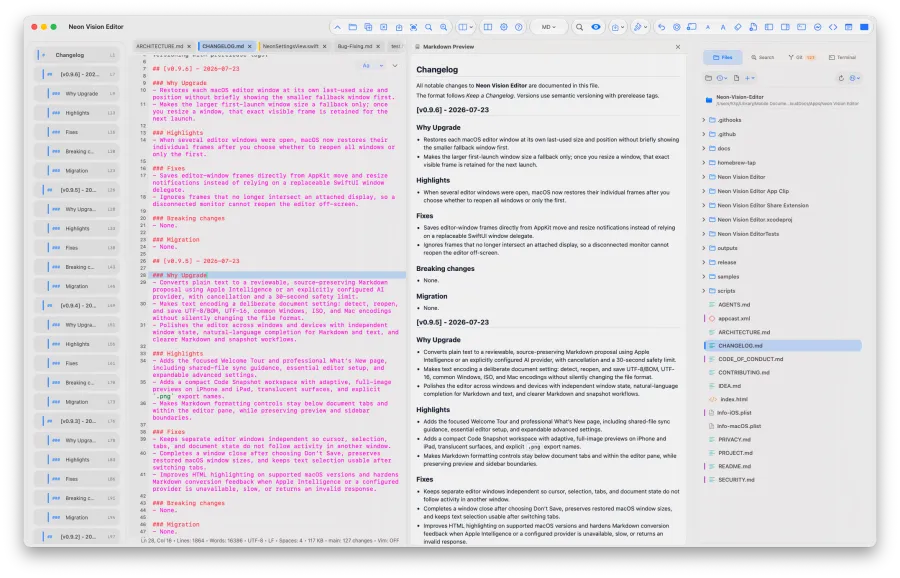Click the split-columns toolbar icon
900x578 pixels.
[x=487, y=27]
